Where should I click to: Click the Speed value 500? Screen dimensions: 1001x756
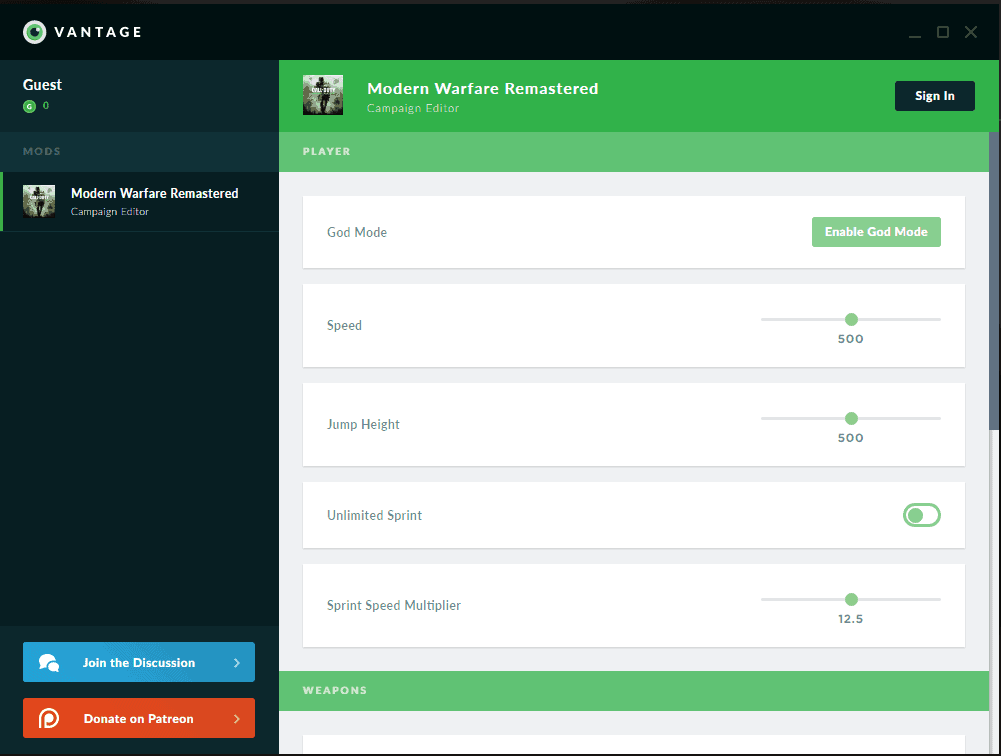850,339
